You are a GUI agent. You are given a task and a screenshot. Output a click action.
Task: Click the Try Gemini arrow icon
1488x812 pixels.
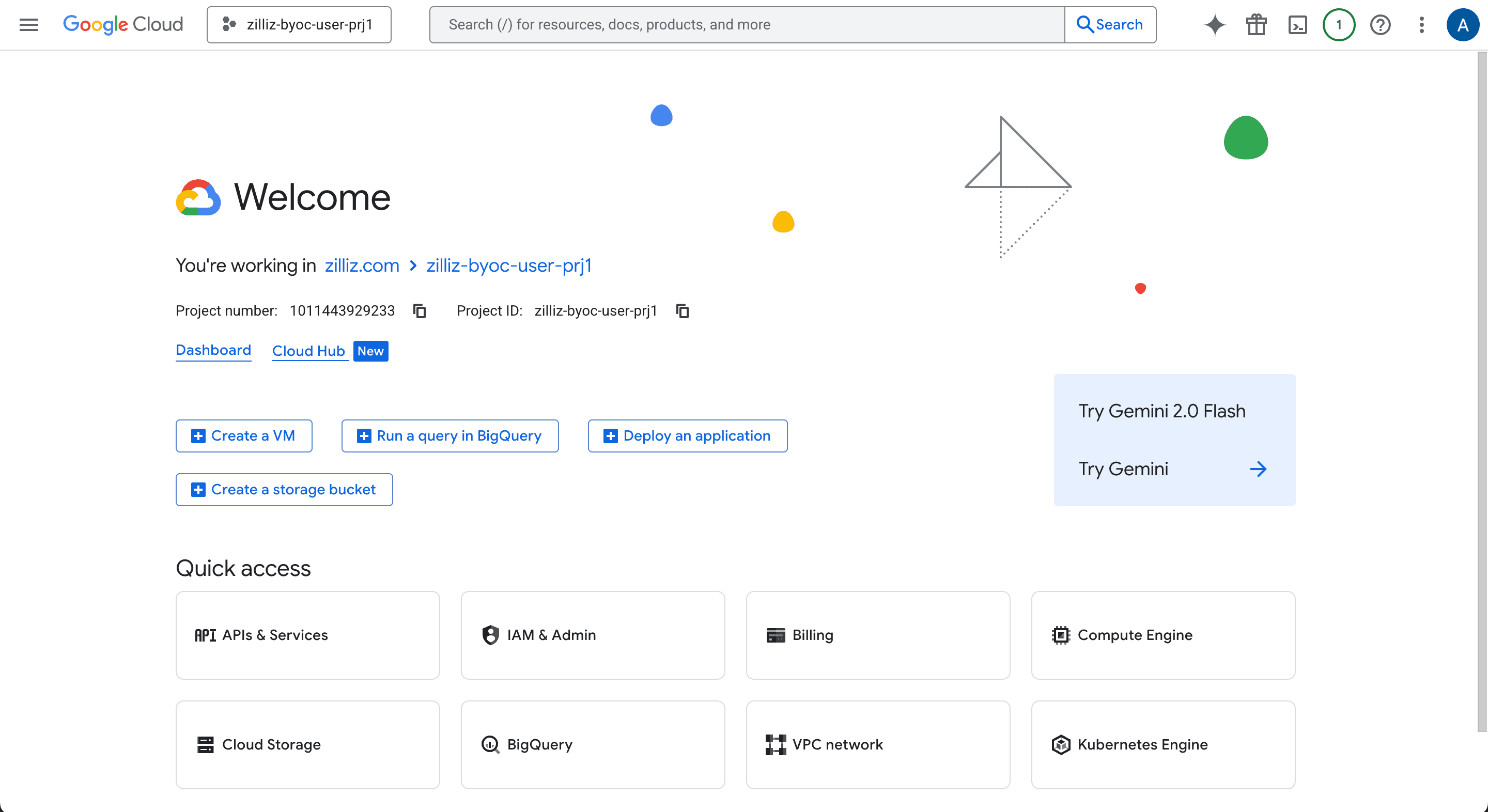(1258, 469)
